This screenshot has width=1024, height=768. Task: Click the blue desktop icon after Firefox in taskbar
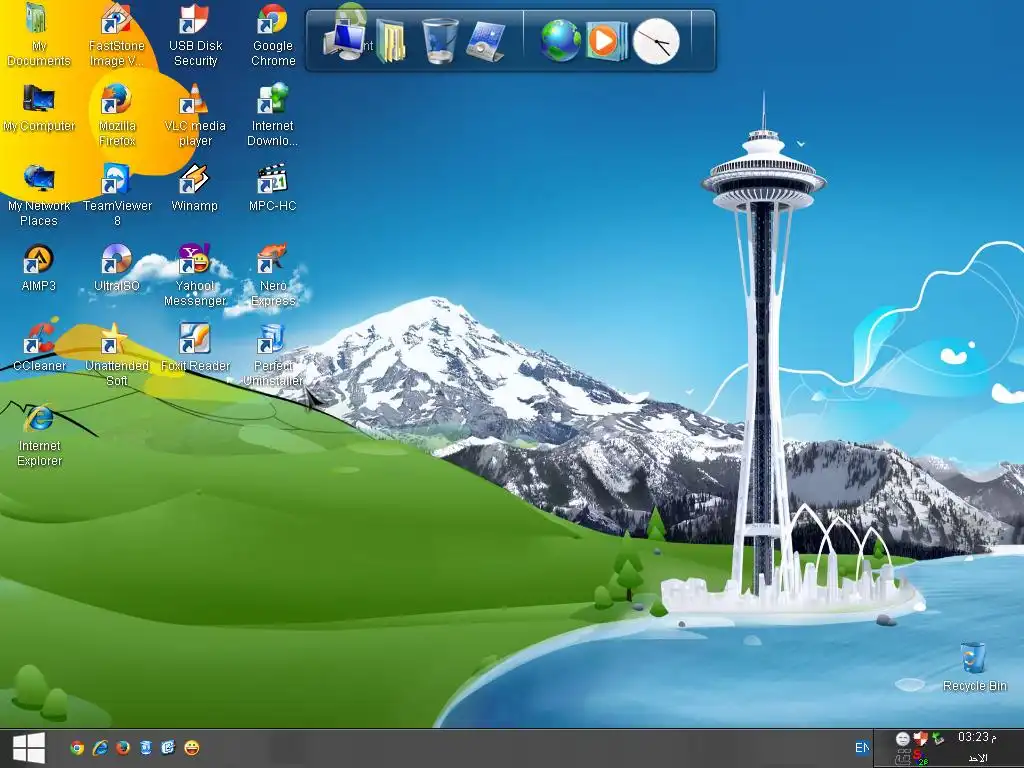point(146,748)
